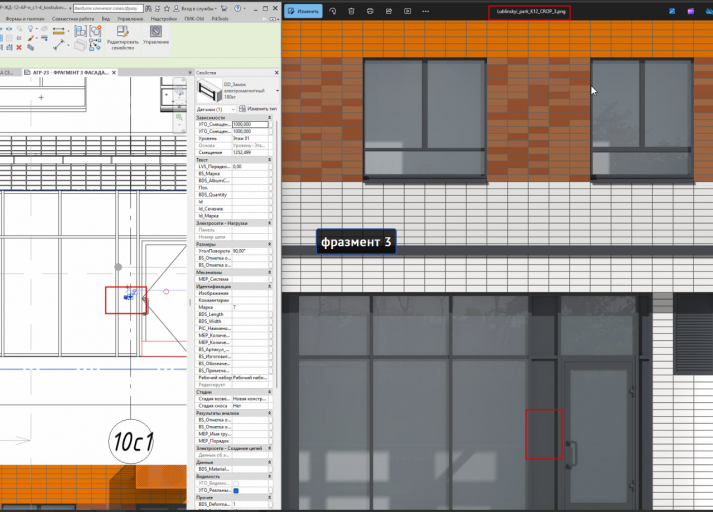
Task: Click the star favorites icon in title bar
Action: (167, 9)
